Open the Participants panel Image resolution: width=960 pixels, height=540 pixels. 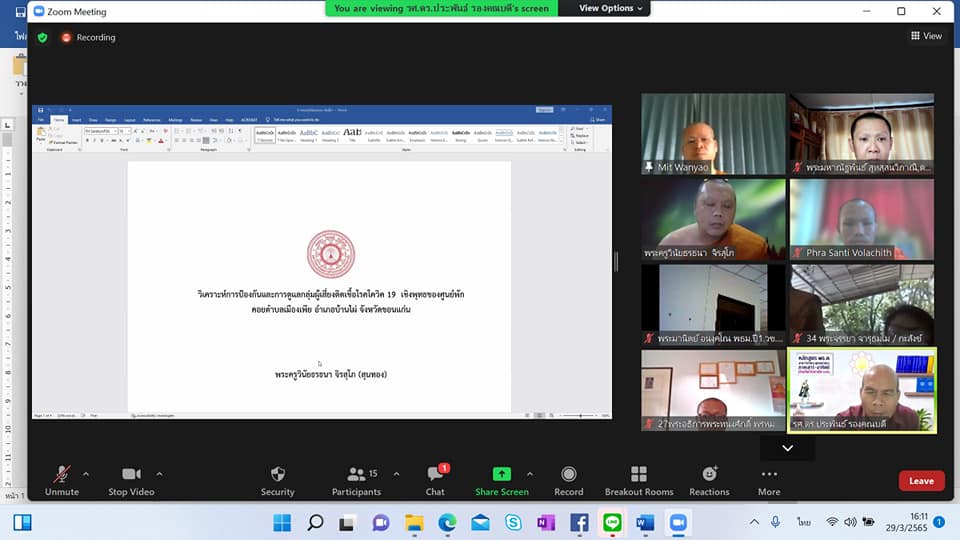pyautogui.click(x=356, y=481)
